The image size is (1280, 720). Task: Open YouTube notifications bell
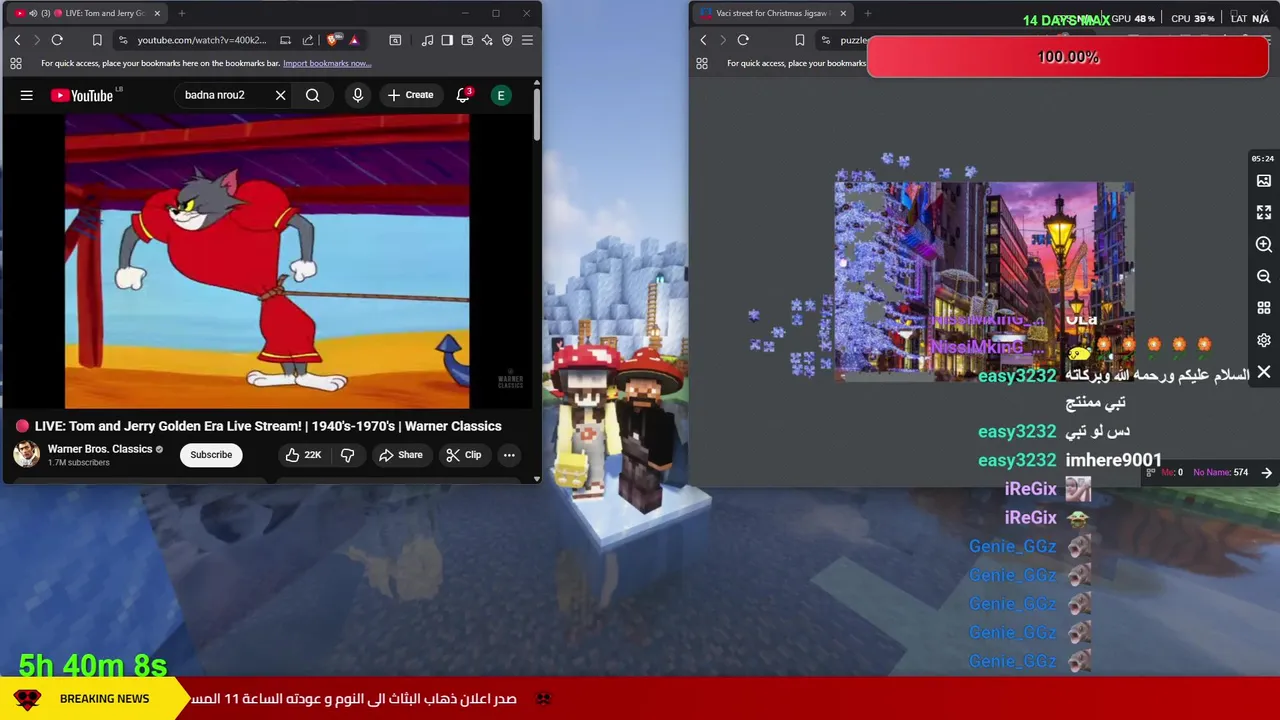click(463, 95)
